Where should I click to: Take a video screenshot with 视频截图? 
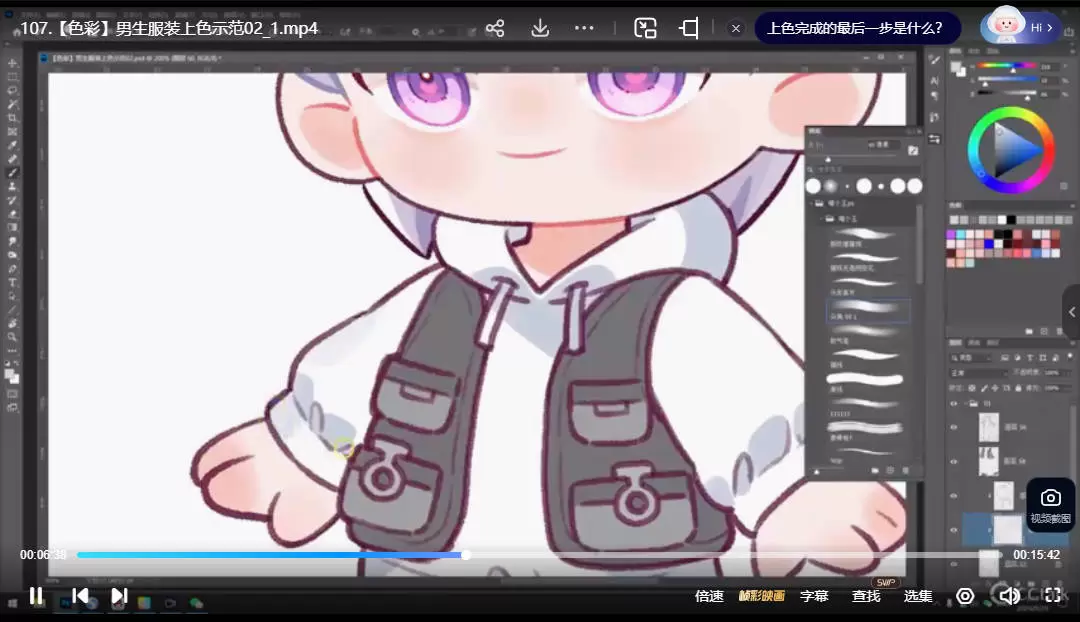click(1050, 504)
